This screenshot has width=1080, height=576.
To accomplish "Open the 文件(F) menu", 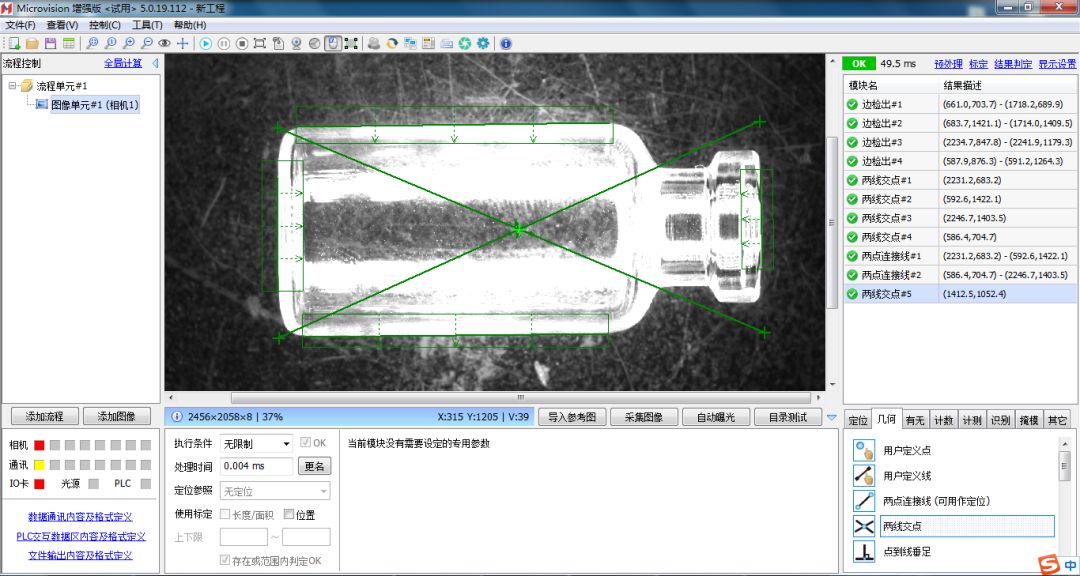I will coord(21,25).
